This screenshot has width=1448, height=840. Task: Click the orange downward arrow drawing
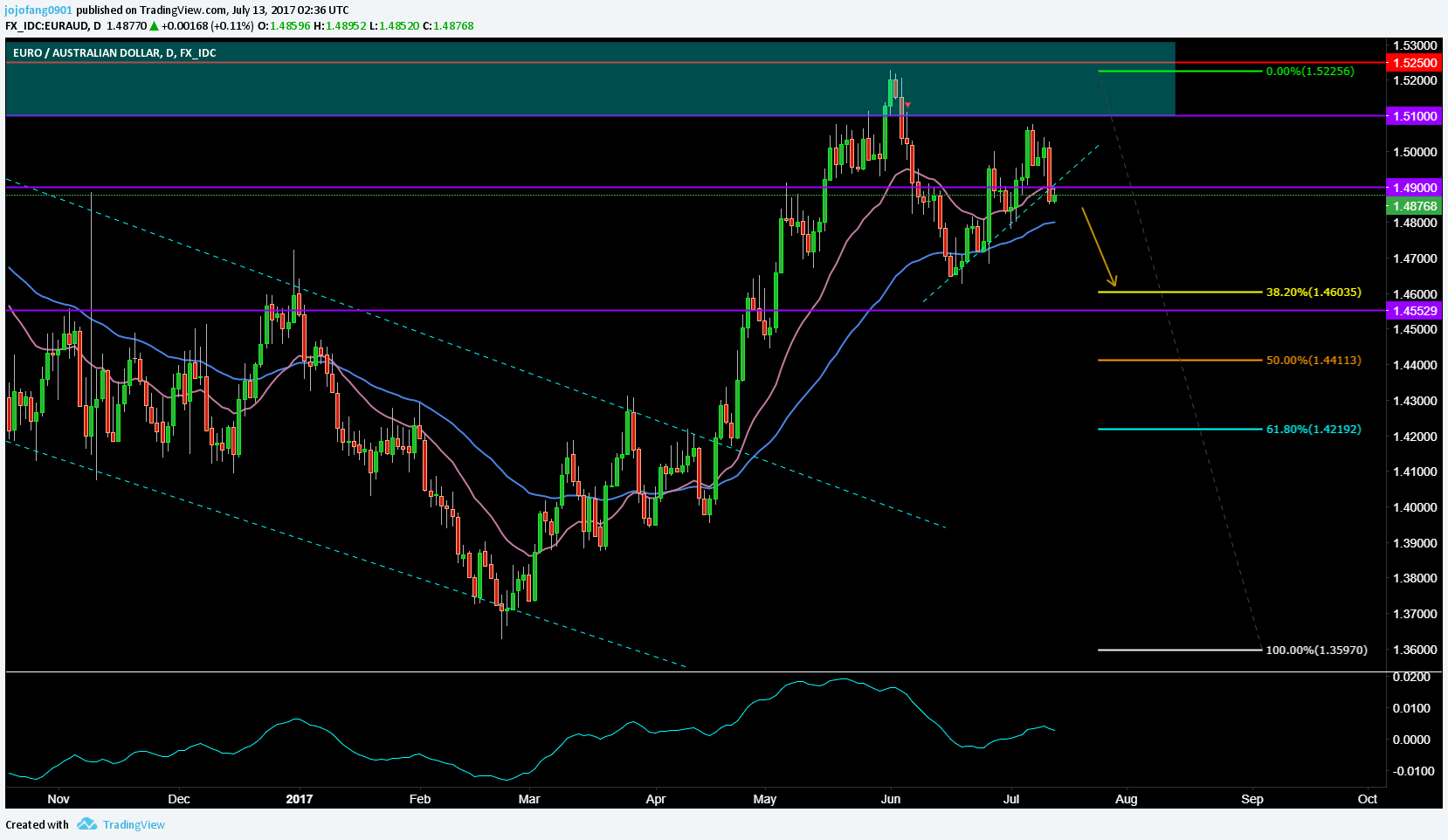coord(1099,247)
